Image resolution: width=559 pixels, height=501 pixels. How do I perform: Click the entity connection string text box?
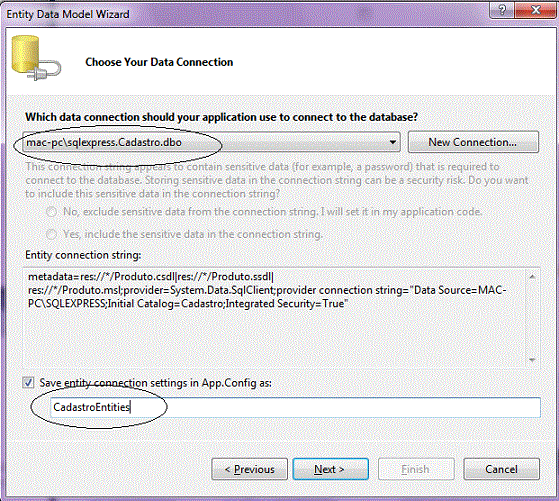click(x=273, y=318)
